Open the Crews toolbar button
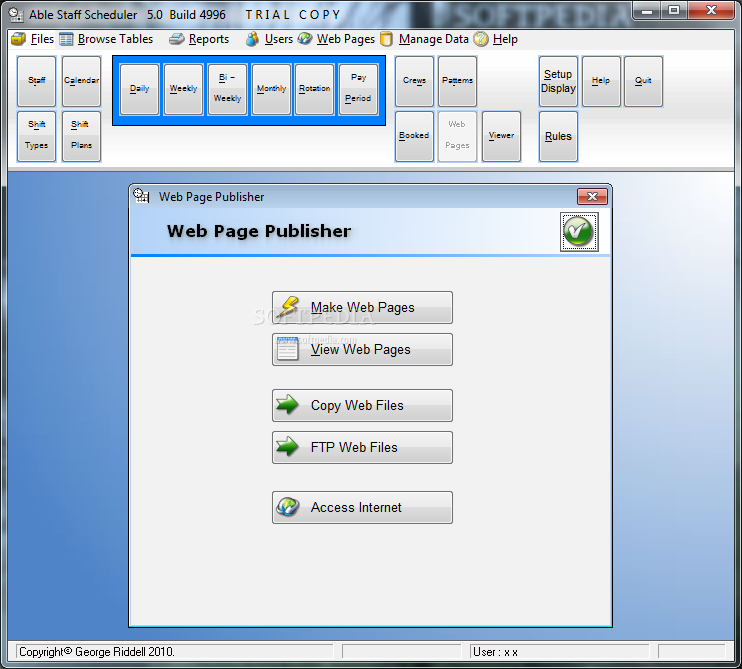This screenshot has width=742, height=669. (415, 81)
